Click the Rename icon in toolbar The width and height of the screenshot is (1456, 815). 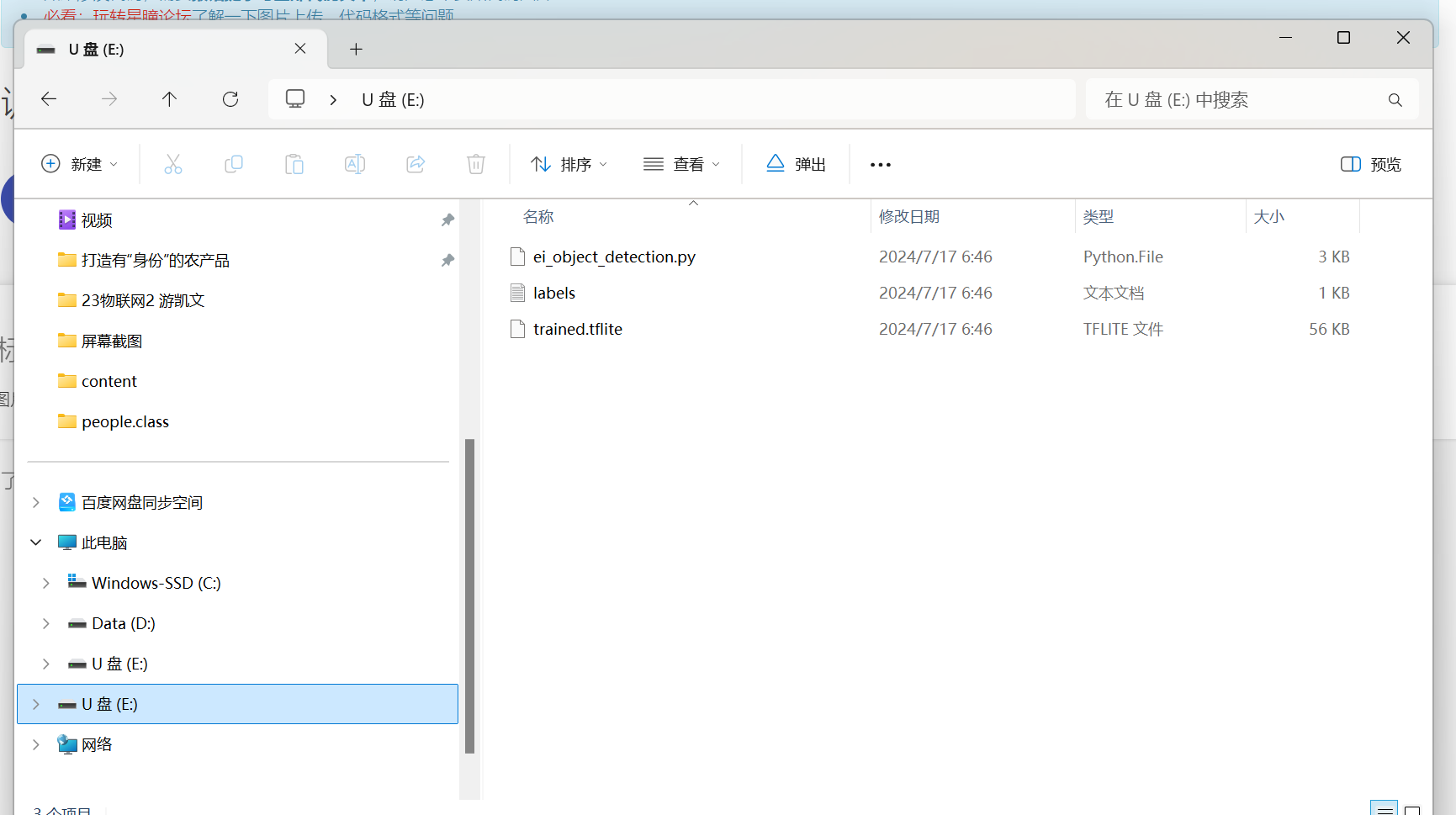[x=355, y=164]
